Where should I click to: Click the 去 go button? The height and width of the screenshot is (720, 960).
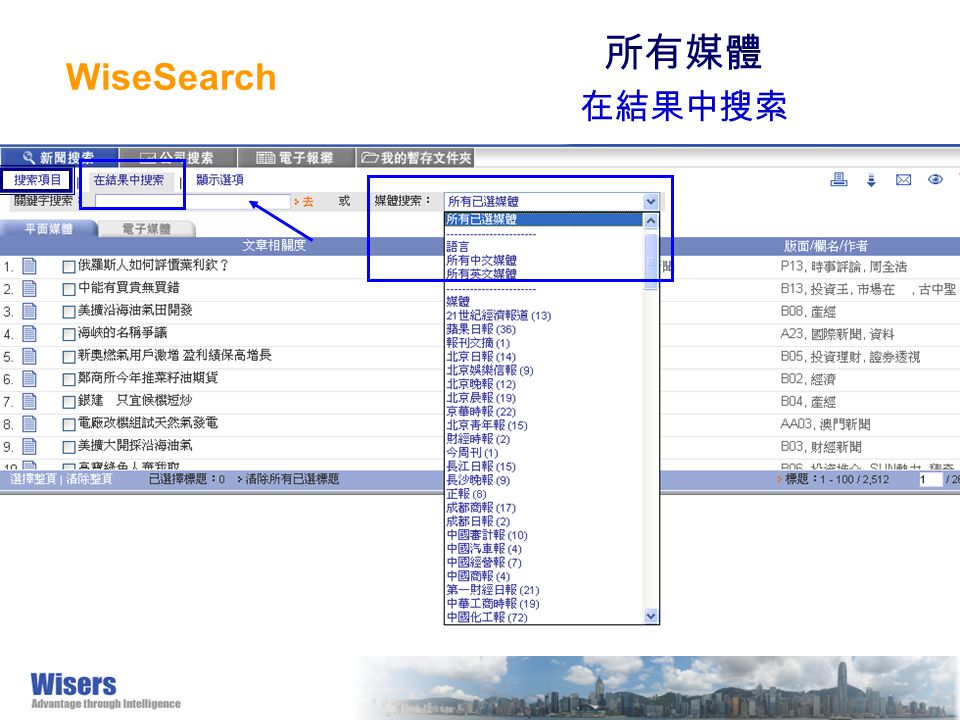click(304, 201)
